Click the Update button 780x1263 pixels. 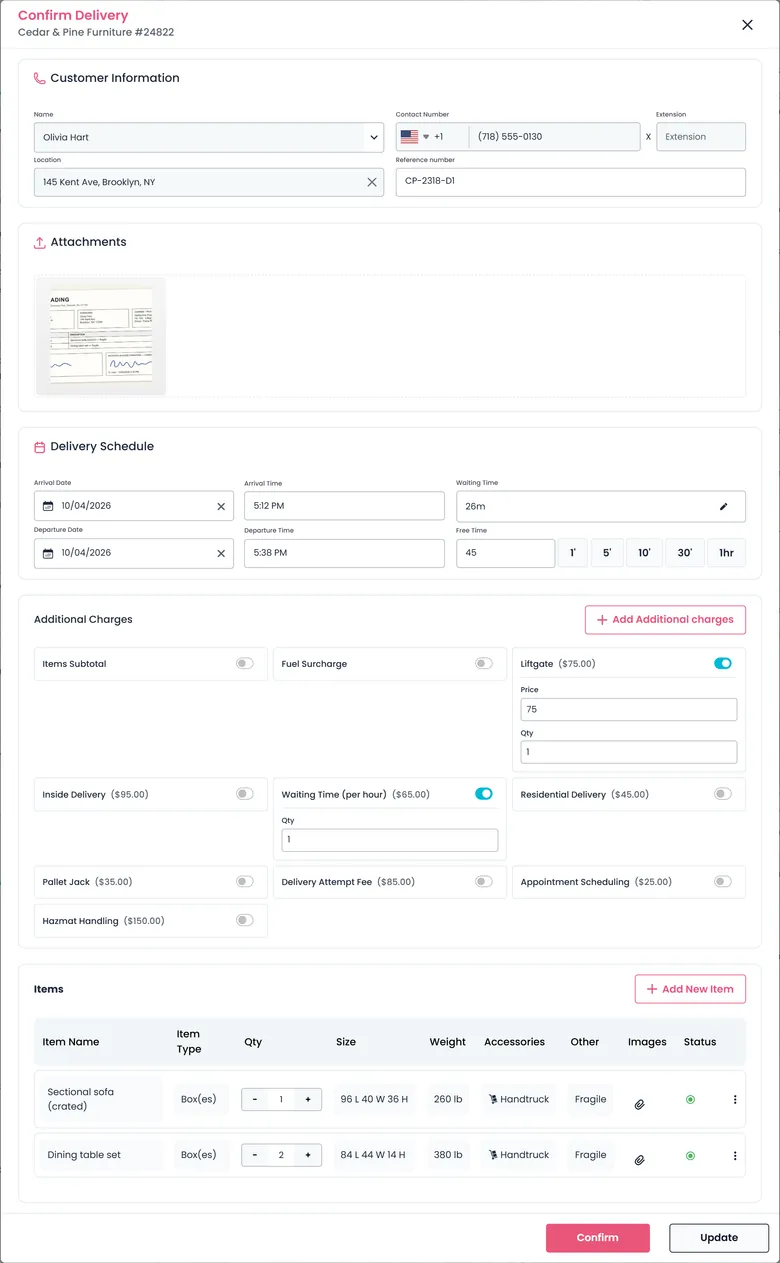tap(719, 1238)
